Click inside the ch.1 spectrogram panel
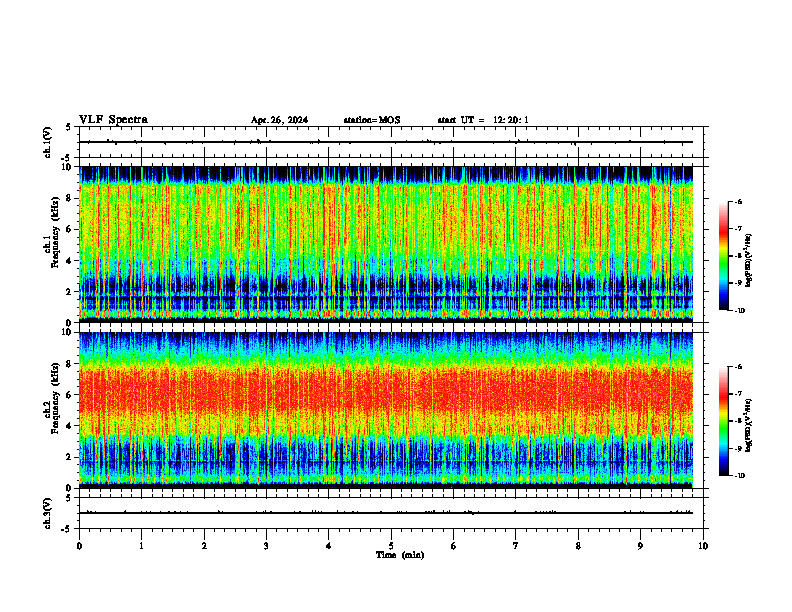 [x=386, y=244]
